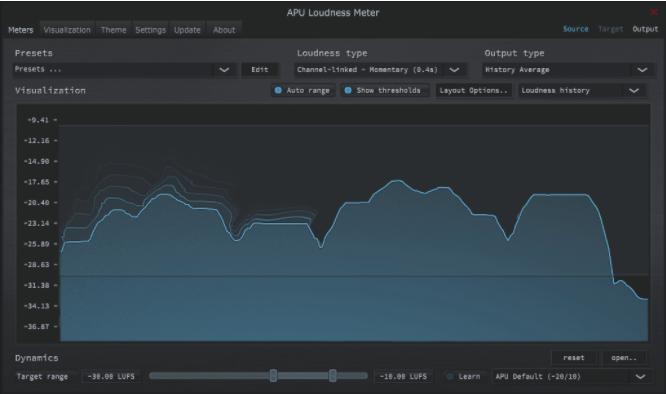Click the Output type chevron arrow

pyautogui.click(x=642, y=70)
